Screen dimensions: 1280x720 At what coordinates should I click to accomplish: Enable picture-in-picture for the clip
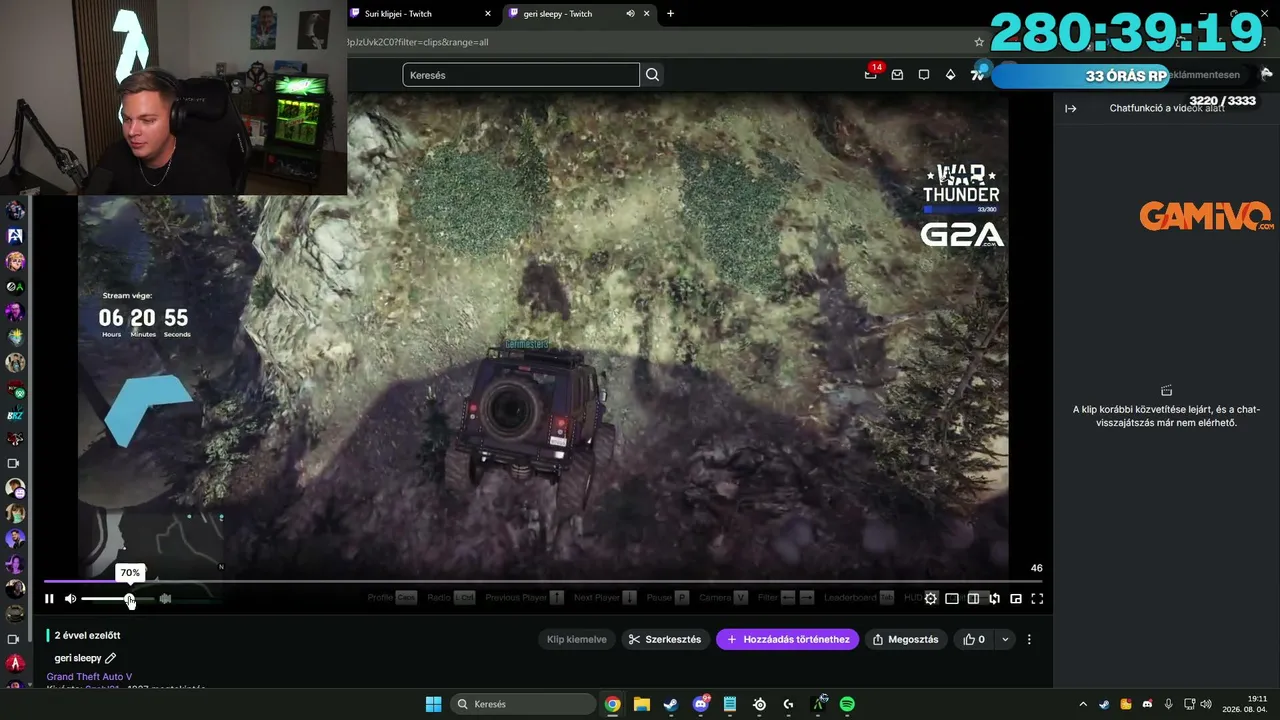pos(1016,599)
